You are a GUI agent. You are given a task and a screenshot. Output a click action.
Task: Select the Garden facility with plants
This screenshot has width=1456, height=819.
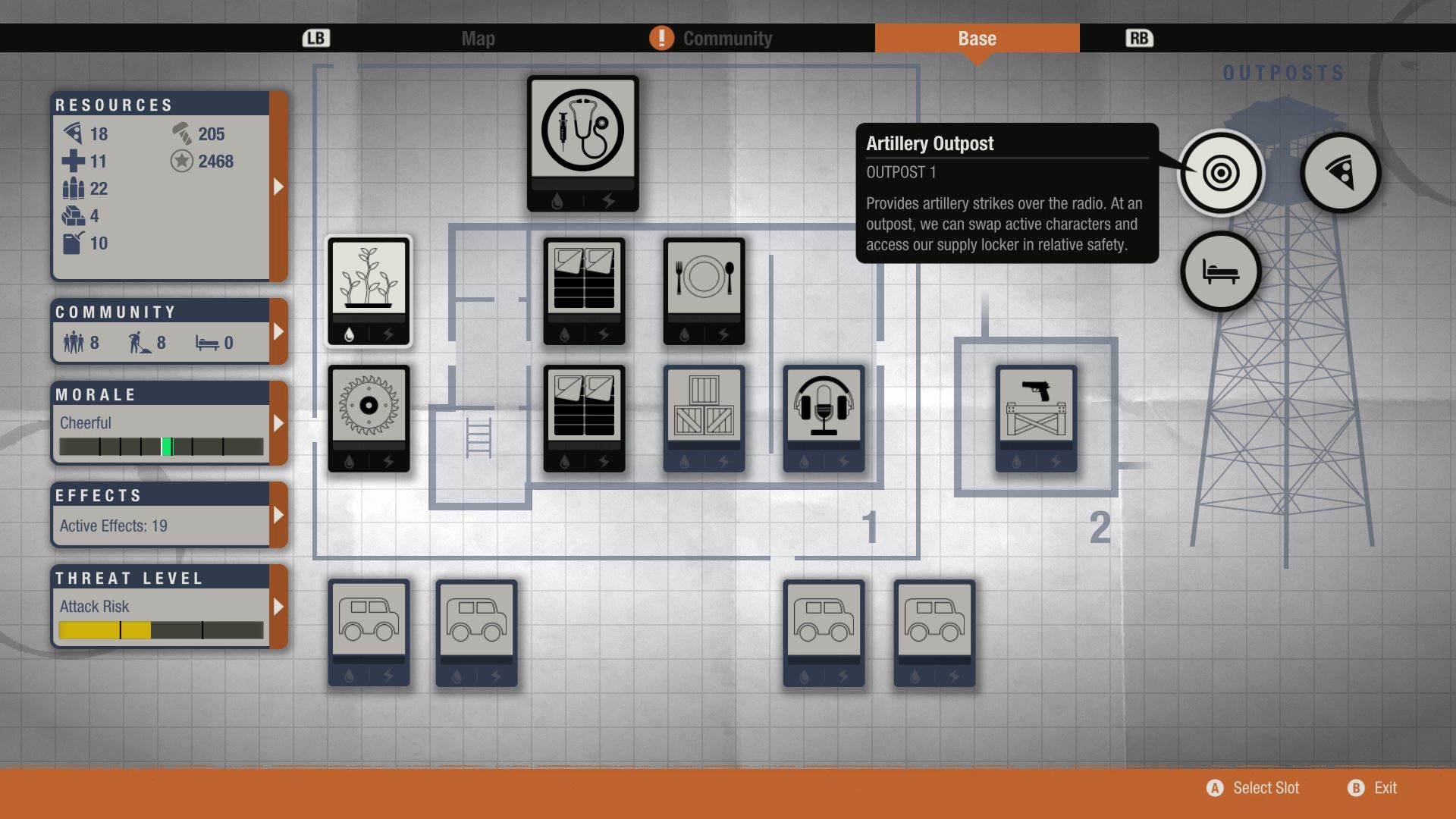(x=369, y=290)
